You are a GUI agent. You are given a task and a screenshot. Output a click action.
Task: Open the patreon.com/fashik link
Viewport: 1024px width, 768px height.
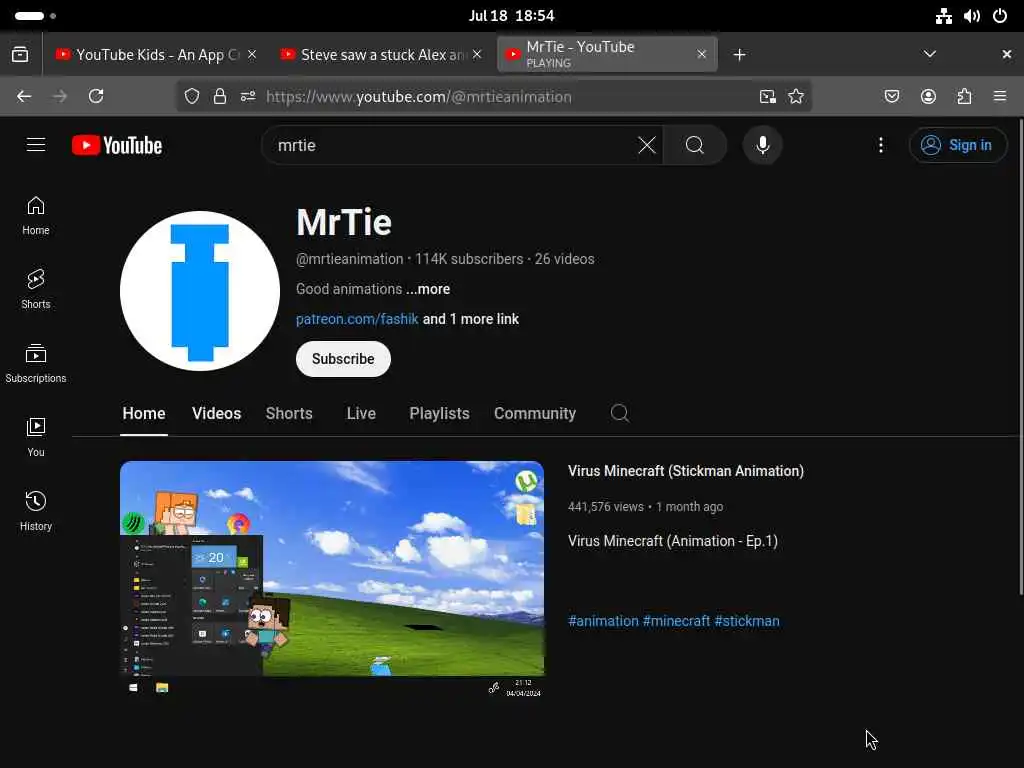pos(357,319)
